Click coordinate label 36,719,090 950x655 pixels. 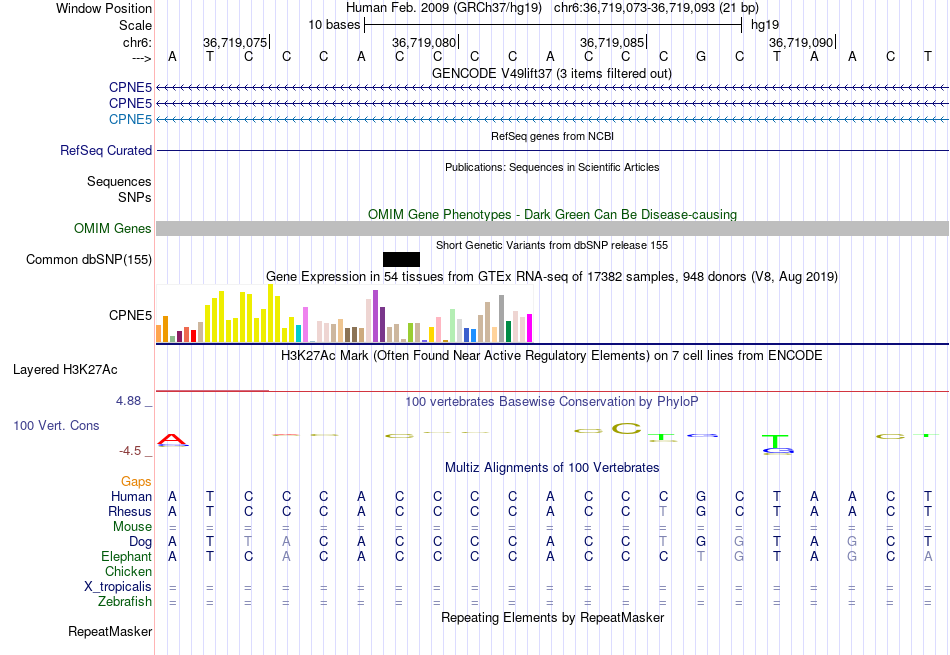tap(801, 42)
